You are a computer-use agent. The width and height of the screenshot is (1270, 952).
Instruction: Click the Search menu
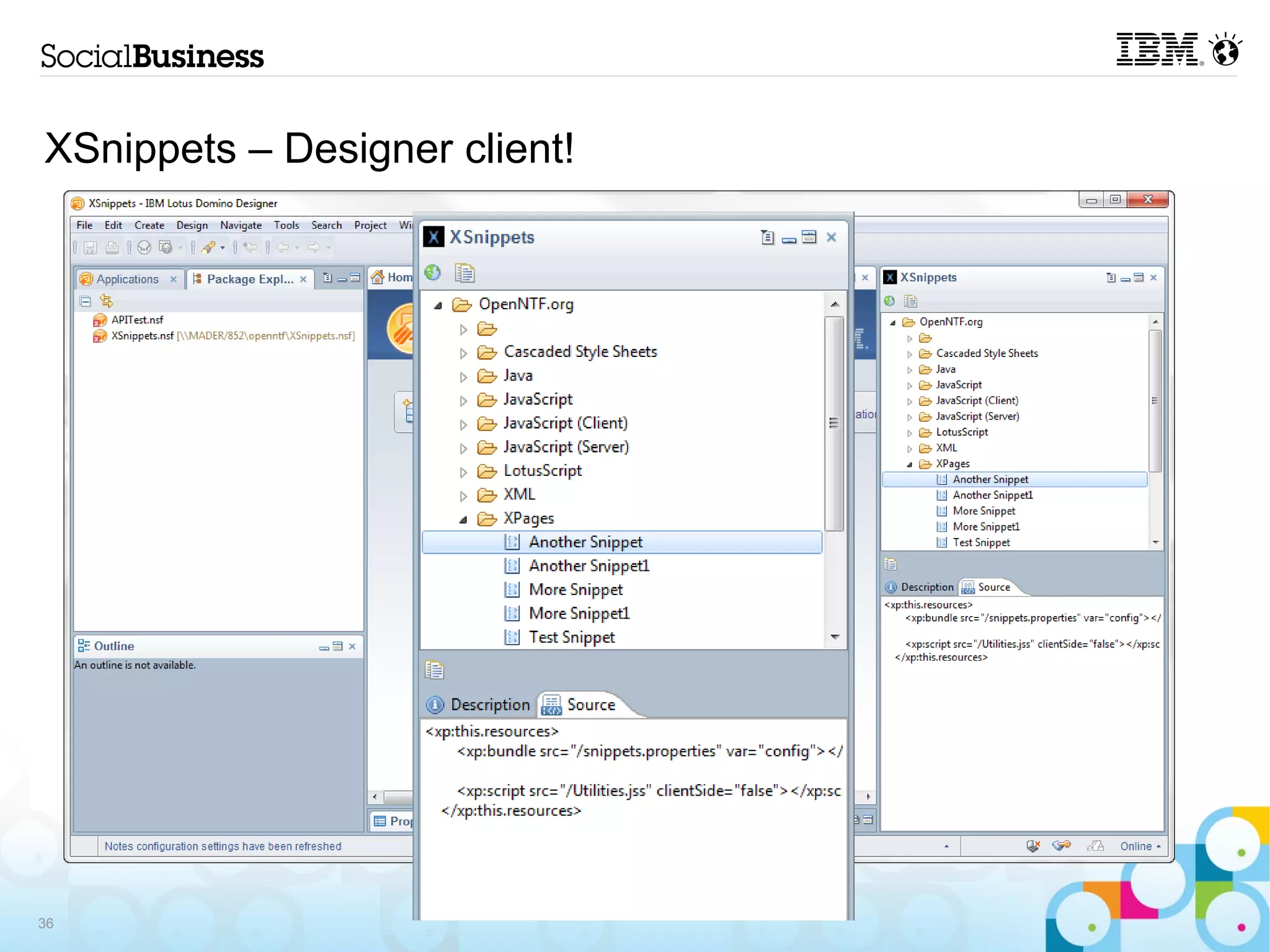[326, 225]
